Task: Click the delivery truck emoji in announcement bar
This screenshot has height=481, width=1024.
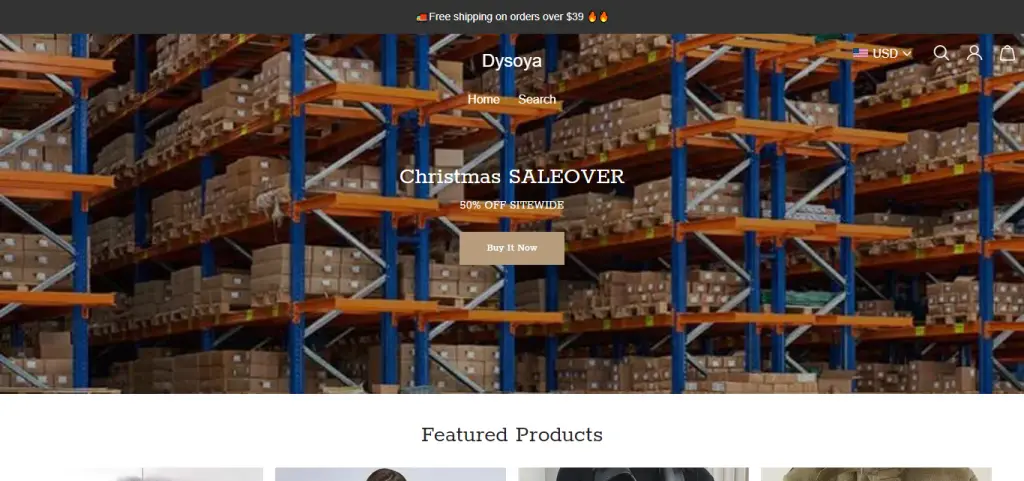Action: click(x=421, y=17)
